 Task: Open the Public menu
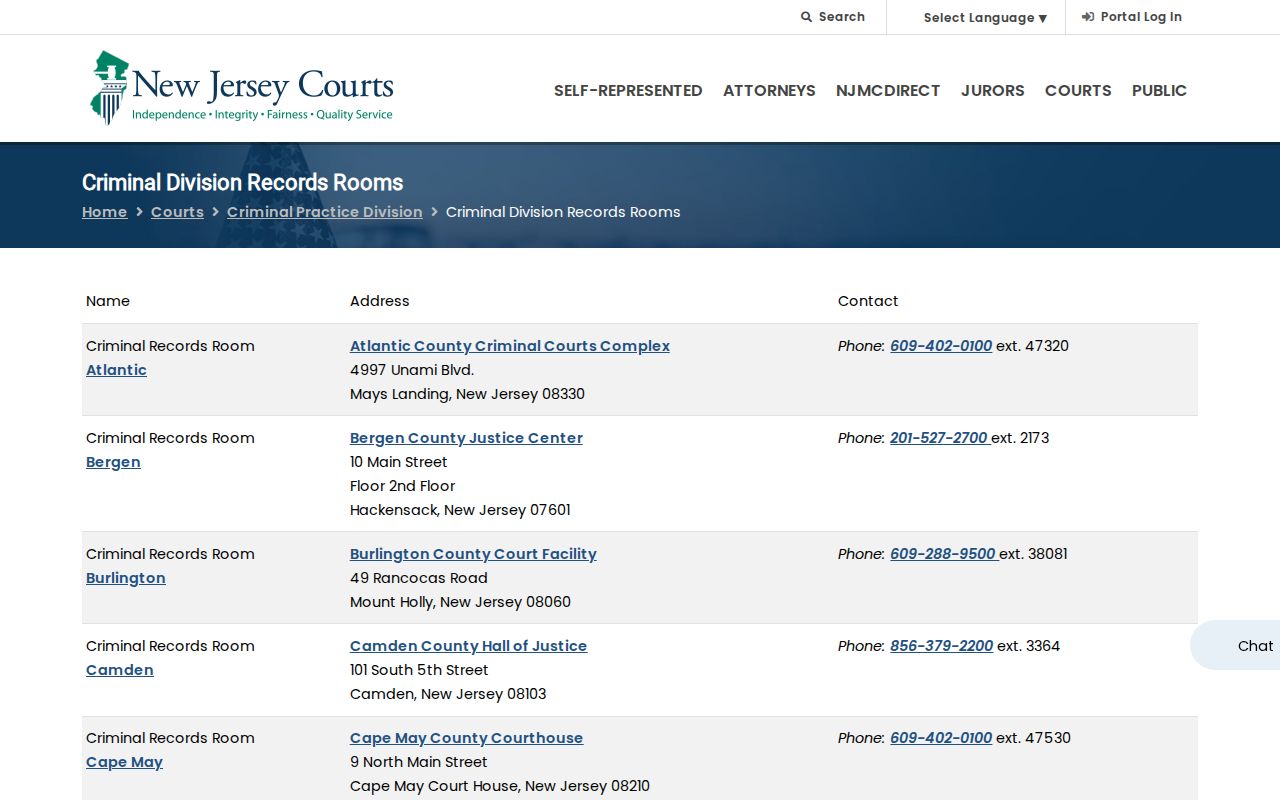point(1159,90)
